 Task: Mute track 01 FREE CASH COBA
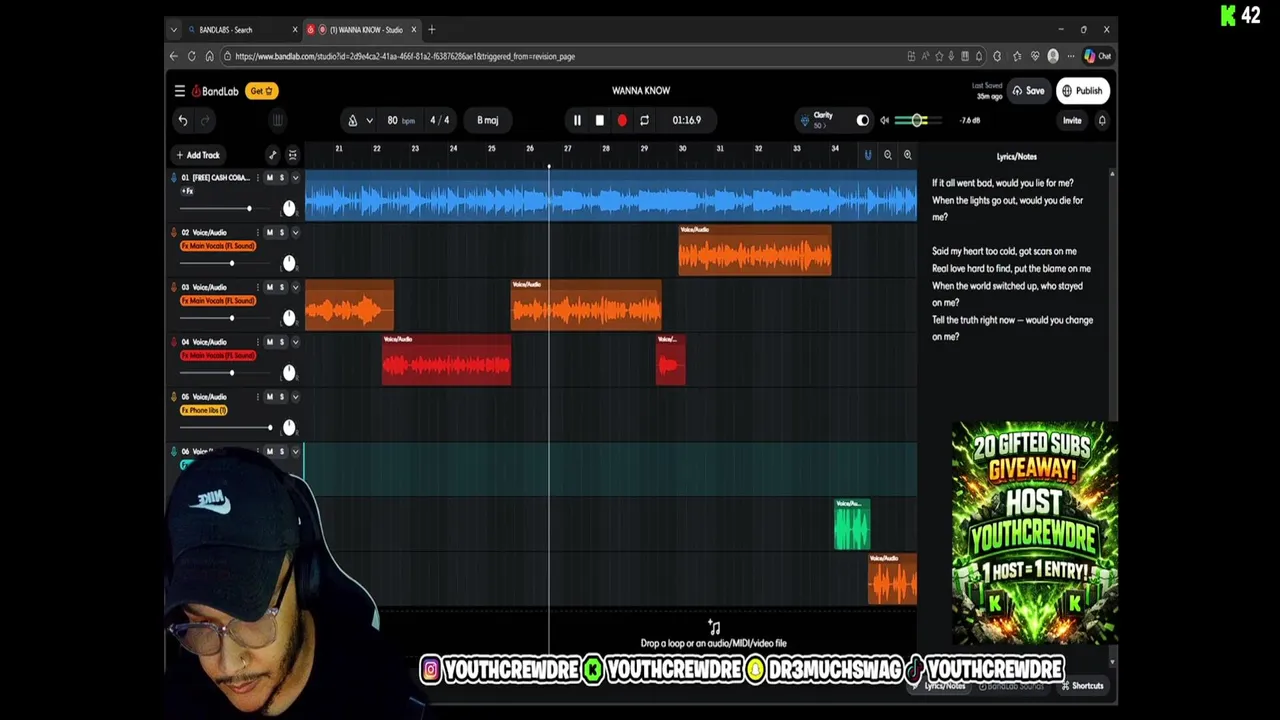coord(269,178)
